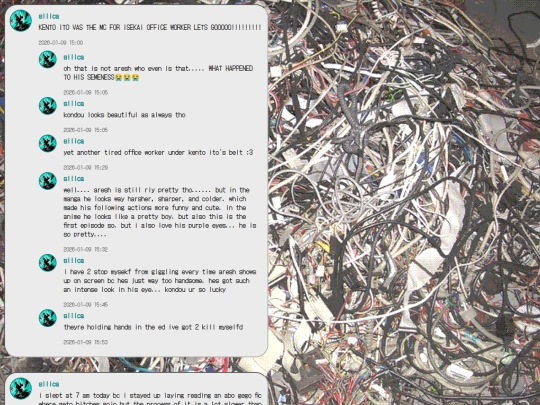Screen dimensions: 540x405
Task: Open avatar beside the 'WHAT HAPPENED TO HIS SEMENESS' reply
Action: [x=48, y=59]
